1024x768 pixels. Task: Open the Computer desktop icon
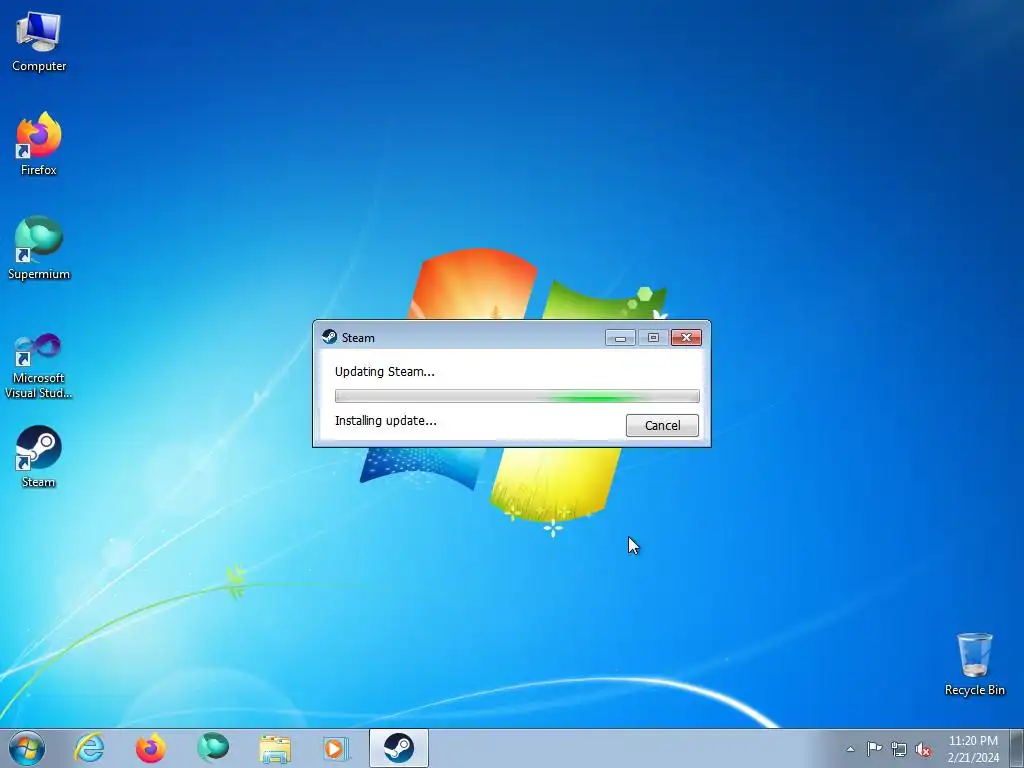(39, 40)
